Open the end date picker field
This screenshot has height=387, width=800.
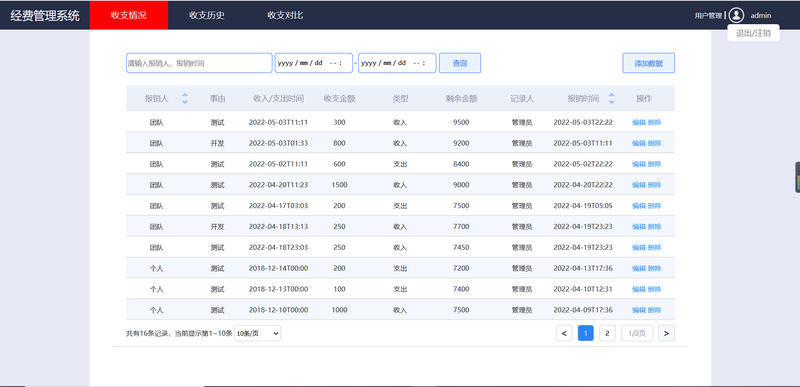tap(397, 63)
